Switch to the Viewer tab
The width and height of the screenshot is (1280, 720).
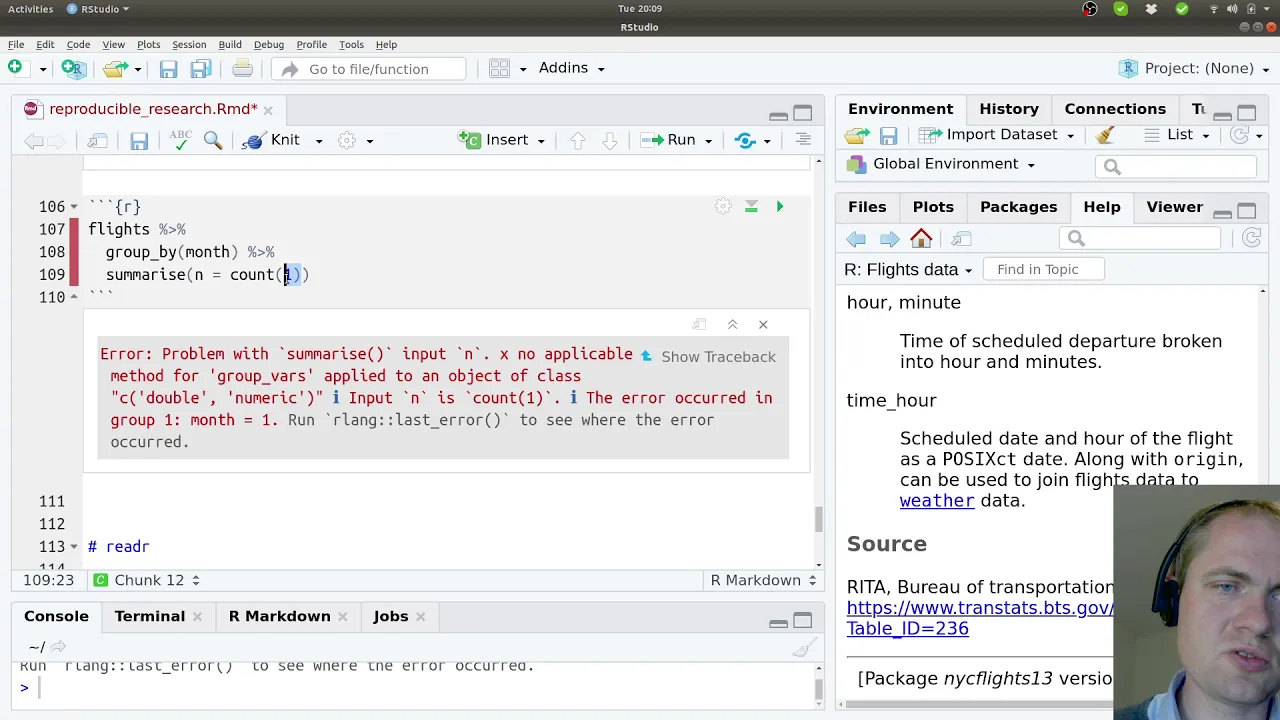pyautogui.click(x=1174, y=207)
